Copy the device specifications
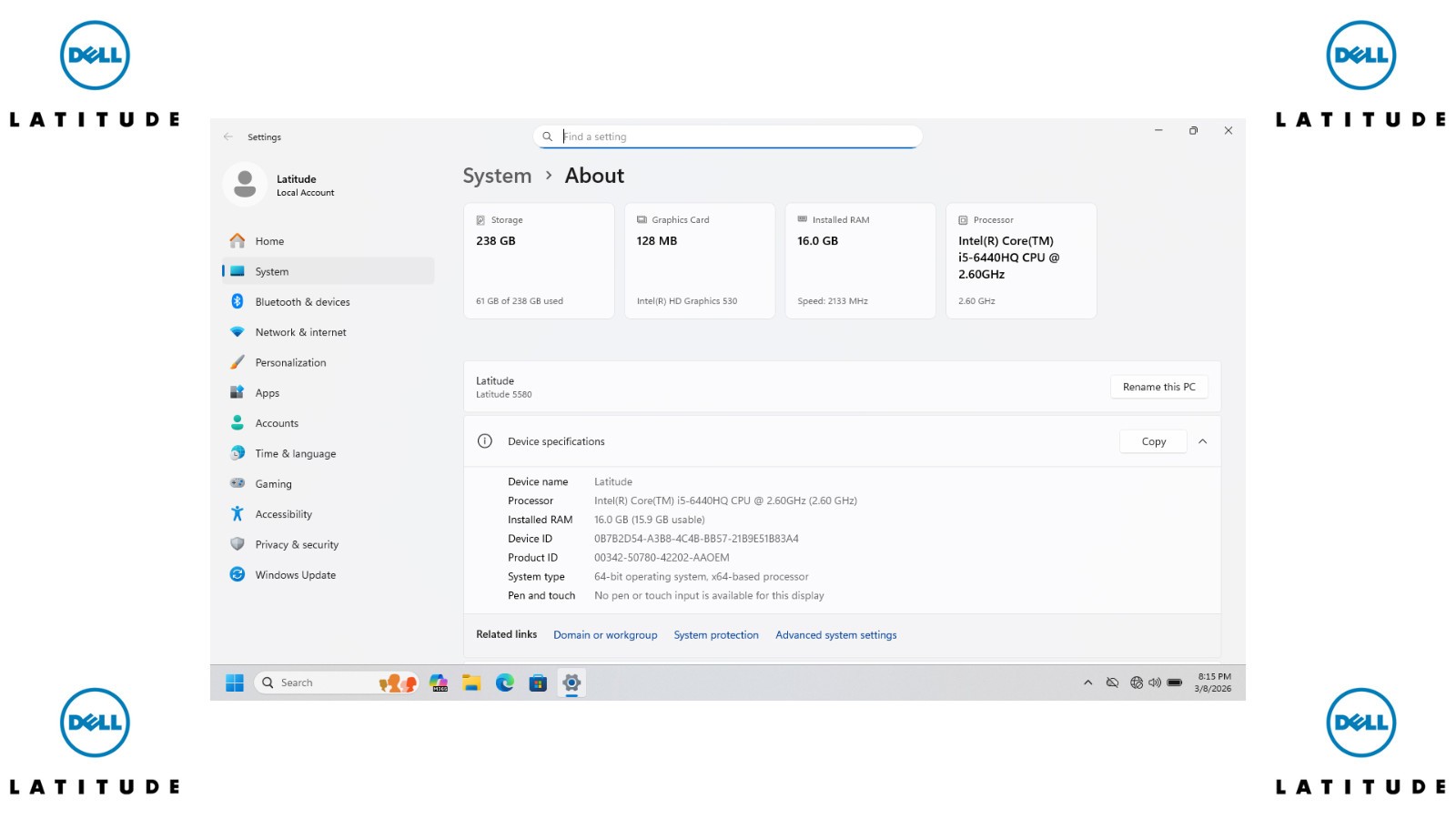Screen dimensions: 1456x819 (x=1154, y=441)
